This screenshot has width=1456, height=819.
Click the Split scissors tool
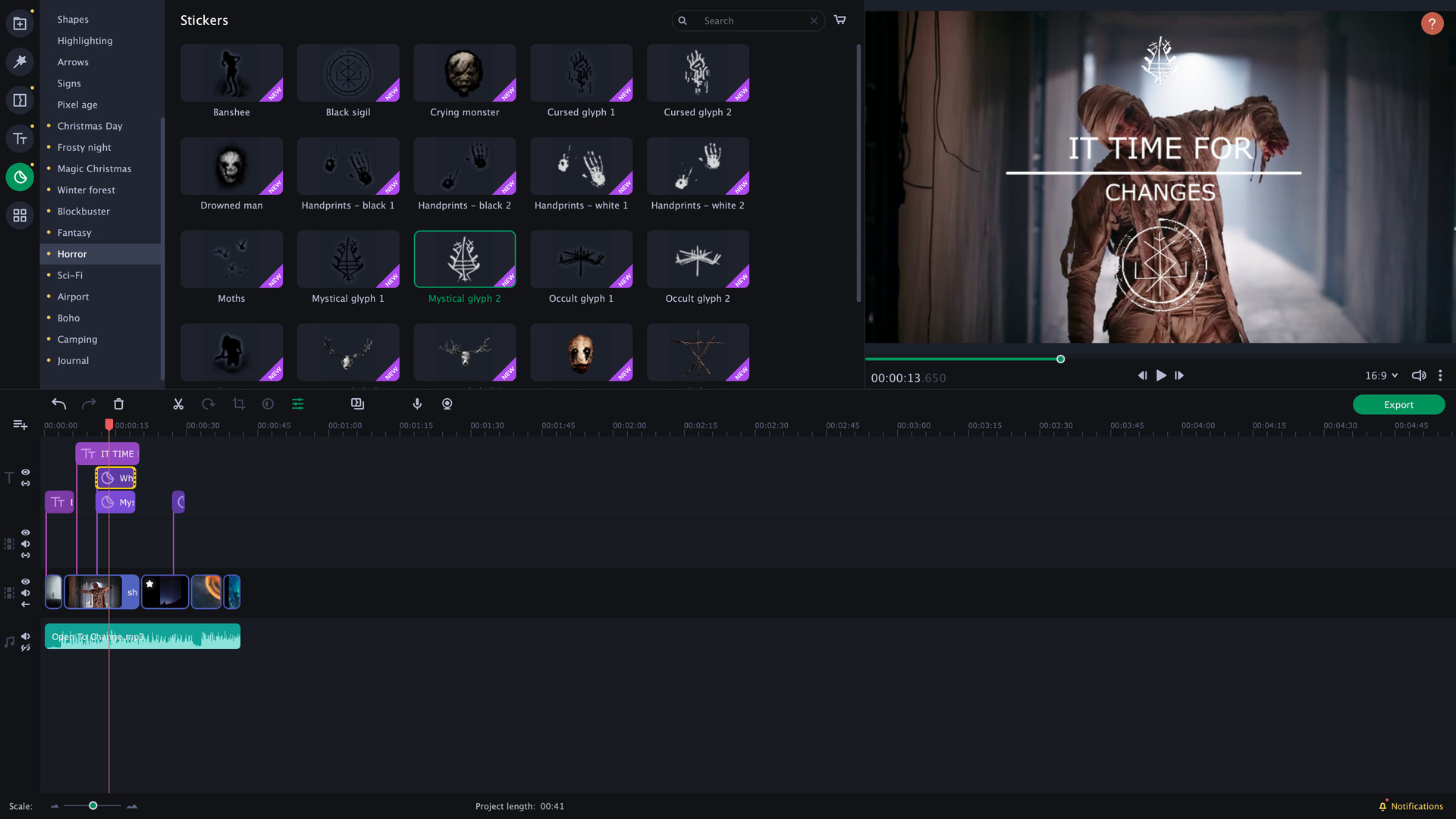pos(178,403)
